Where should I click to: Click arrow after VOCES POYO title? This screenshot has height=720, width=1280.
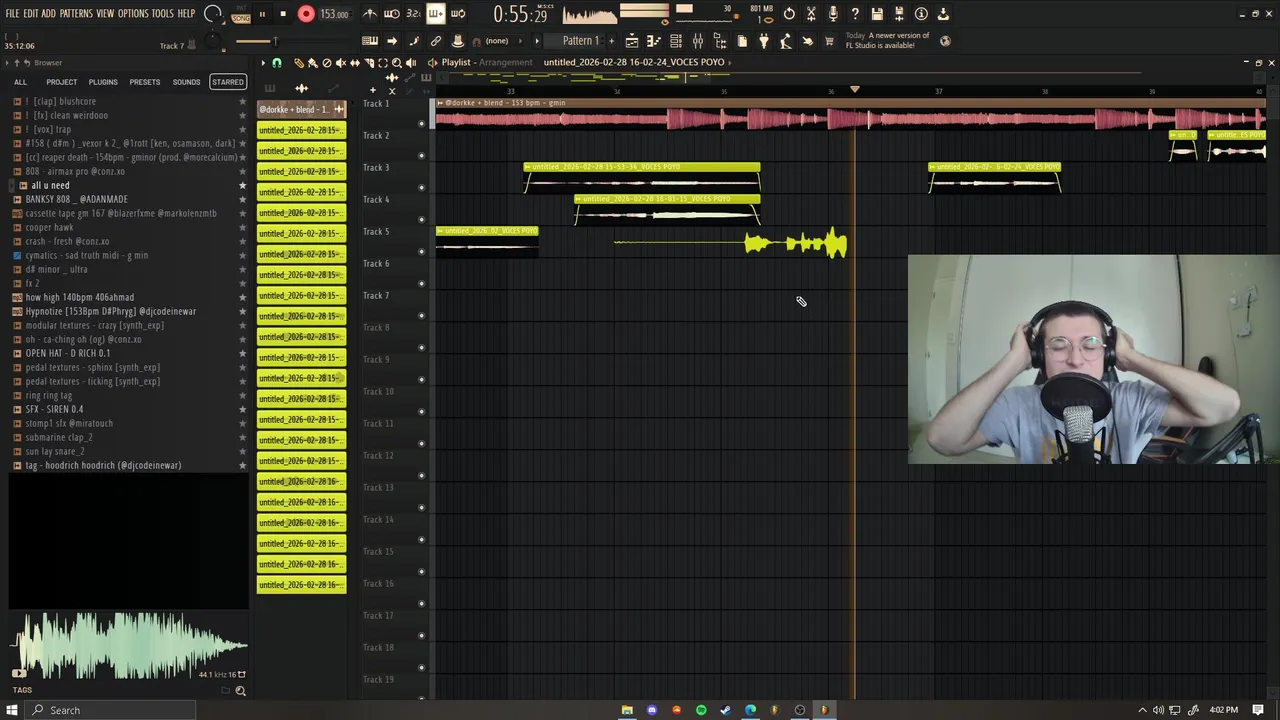tap(731, 62)
